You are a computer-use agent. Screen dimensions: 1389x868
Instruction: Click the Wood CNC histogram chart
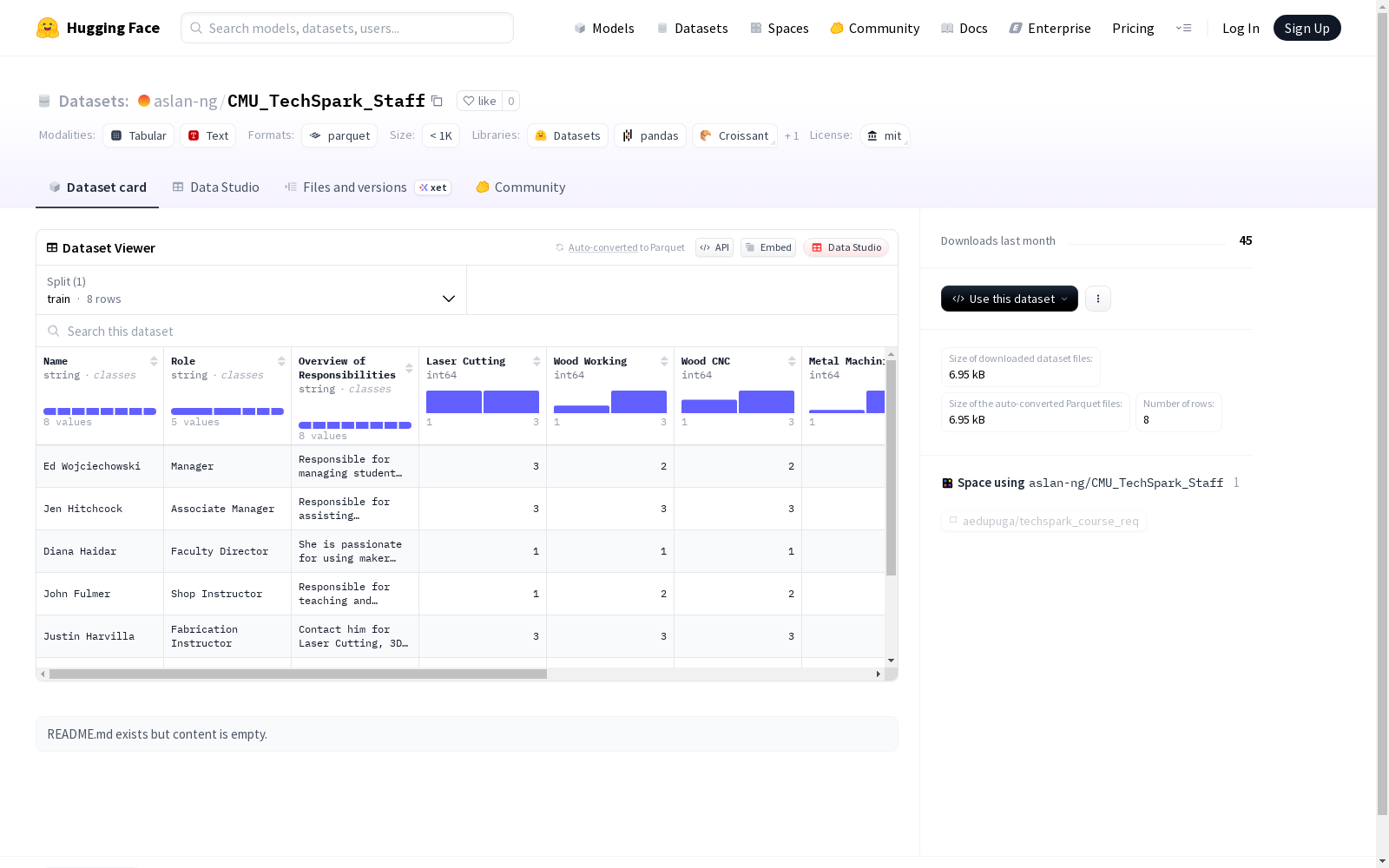(738, 402)
